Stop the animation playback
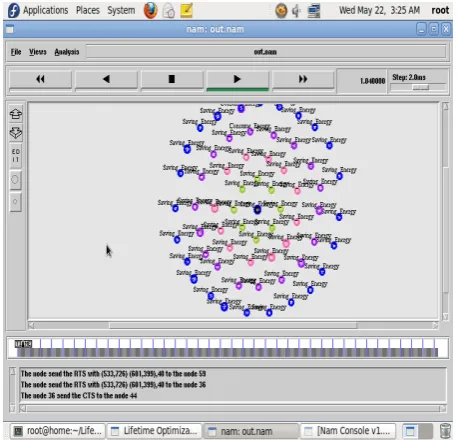The image size is (457, 440). coord(172,79)
